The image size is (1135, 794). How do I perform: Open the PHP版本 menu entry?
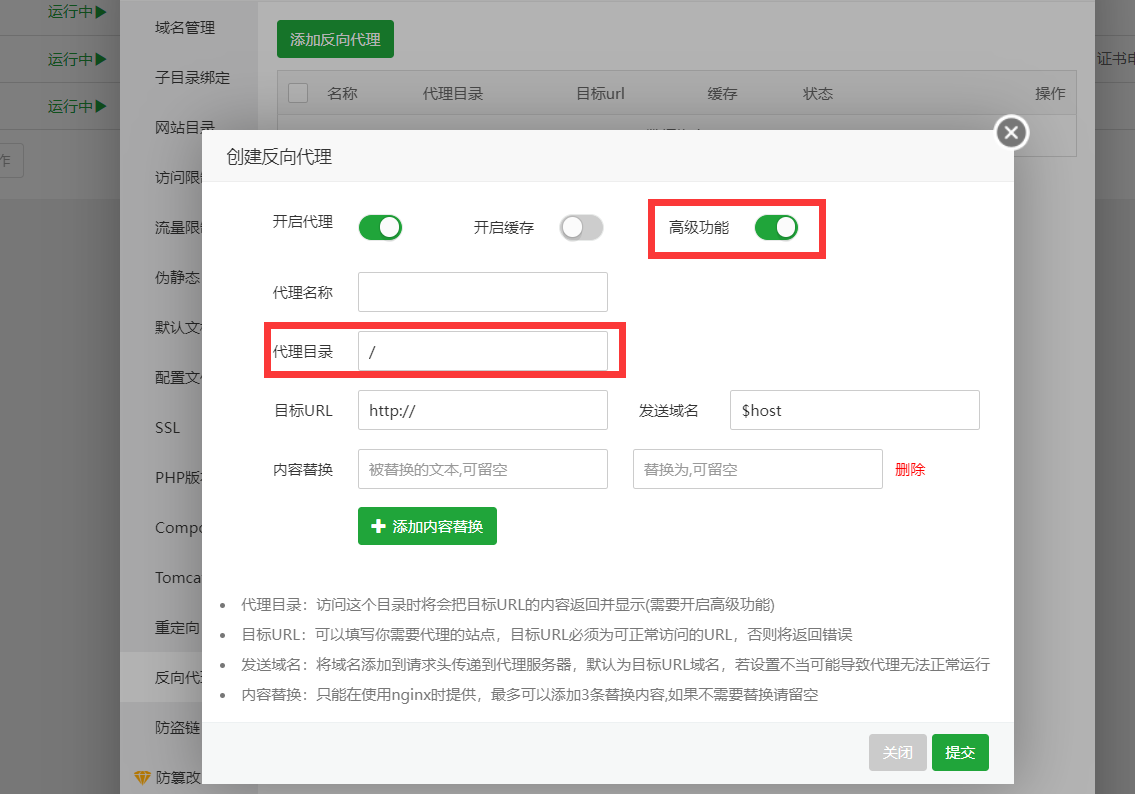(177, 478)
